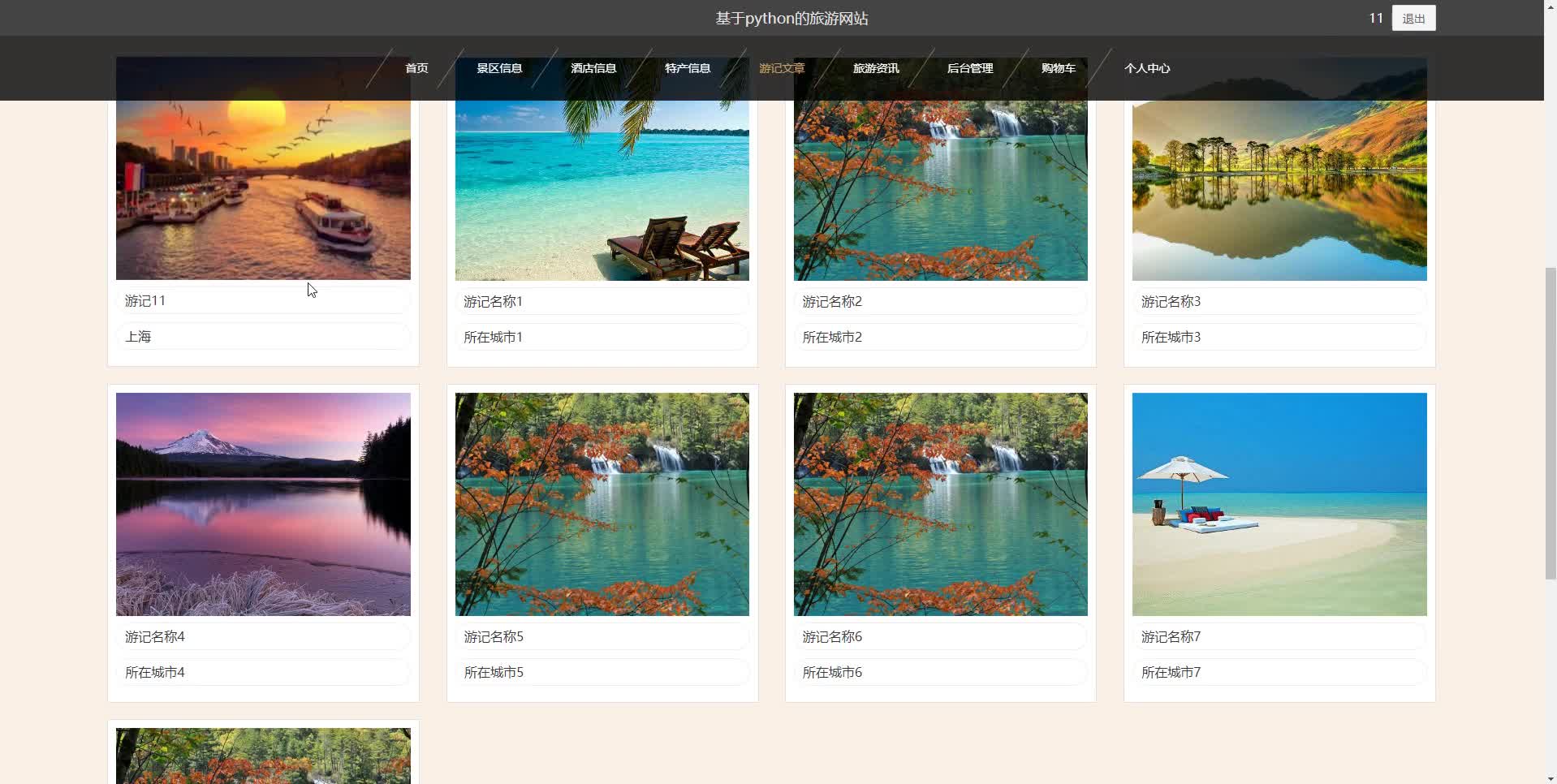Click the title 游记名称3
The image size is (1557, 784).
point(1171,302)
